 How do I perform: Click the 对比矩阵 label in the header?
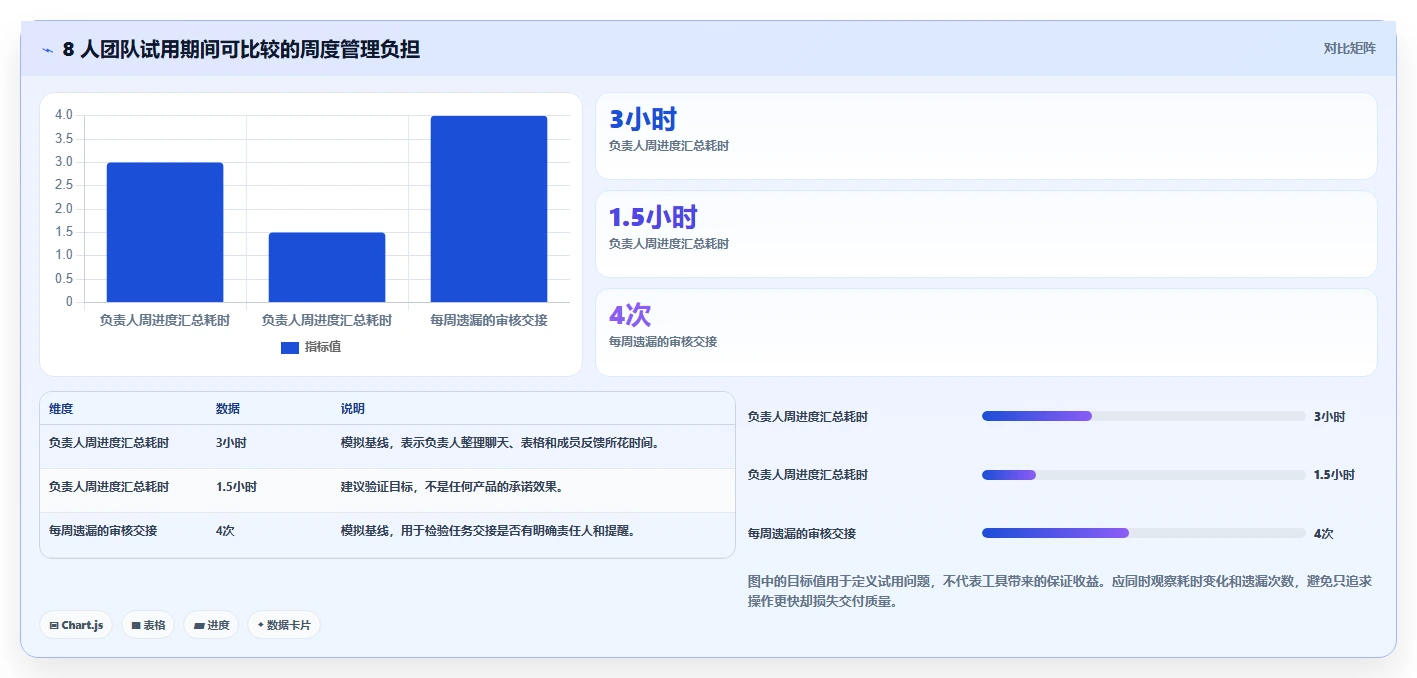coord(1349,48)
